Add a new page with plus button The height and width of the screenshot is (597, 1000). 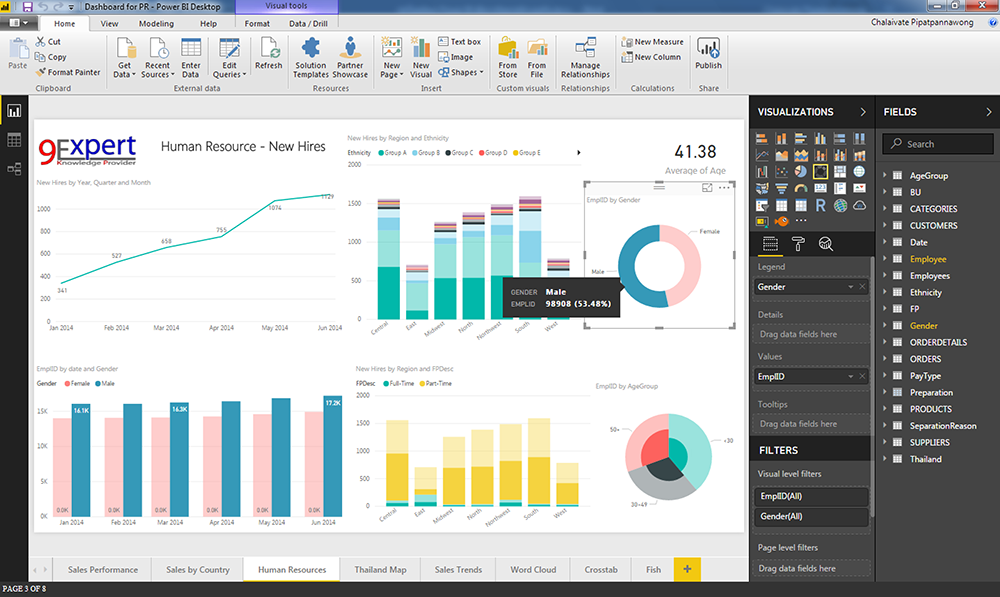[x=687, y=569]
